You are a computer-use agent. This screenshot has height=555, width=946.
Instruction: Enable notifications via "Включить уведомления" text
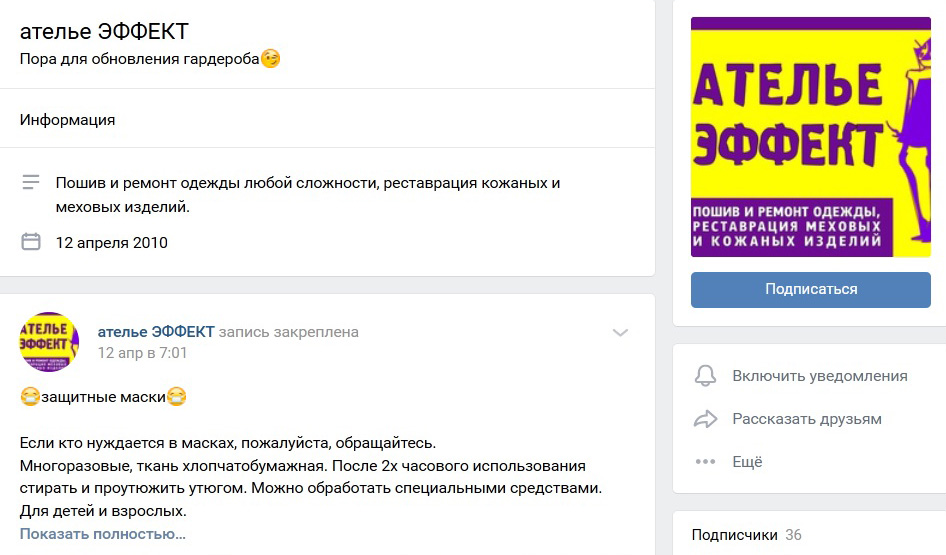(x=819, y=376)
